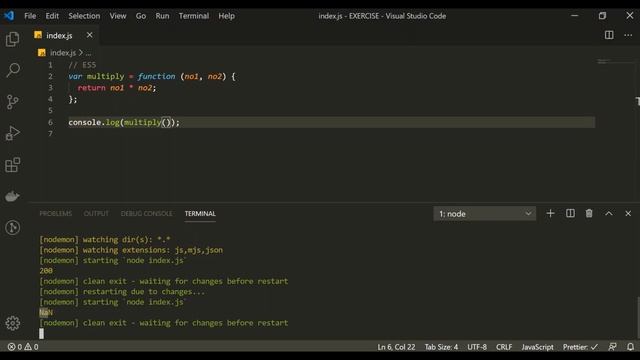Switch to the OUTPUT panel tab
The image size is (640, 360).
96,213
